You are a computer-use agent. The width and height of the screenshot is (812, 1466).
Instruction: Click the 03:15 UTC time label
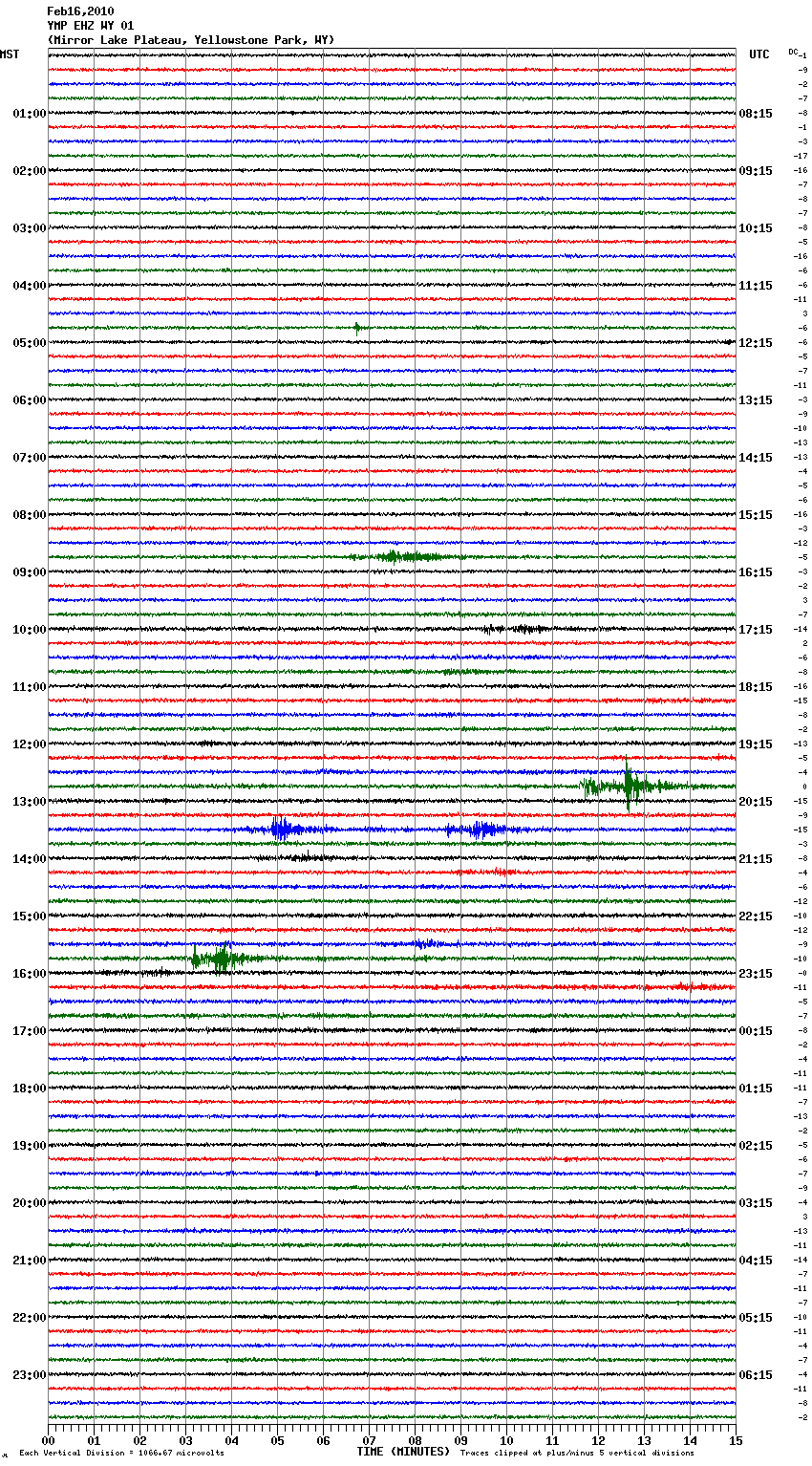click(756, 1203)
